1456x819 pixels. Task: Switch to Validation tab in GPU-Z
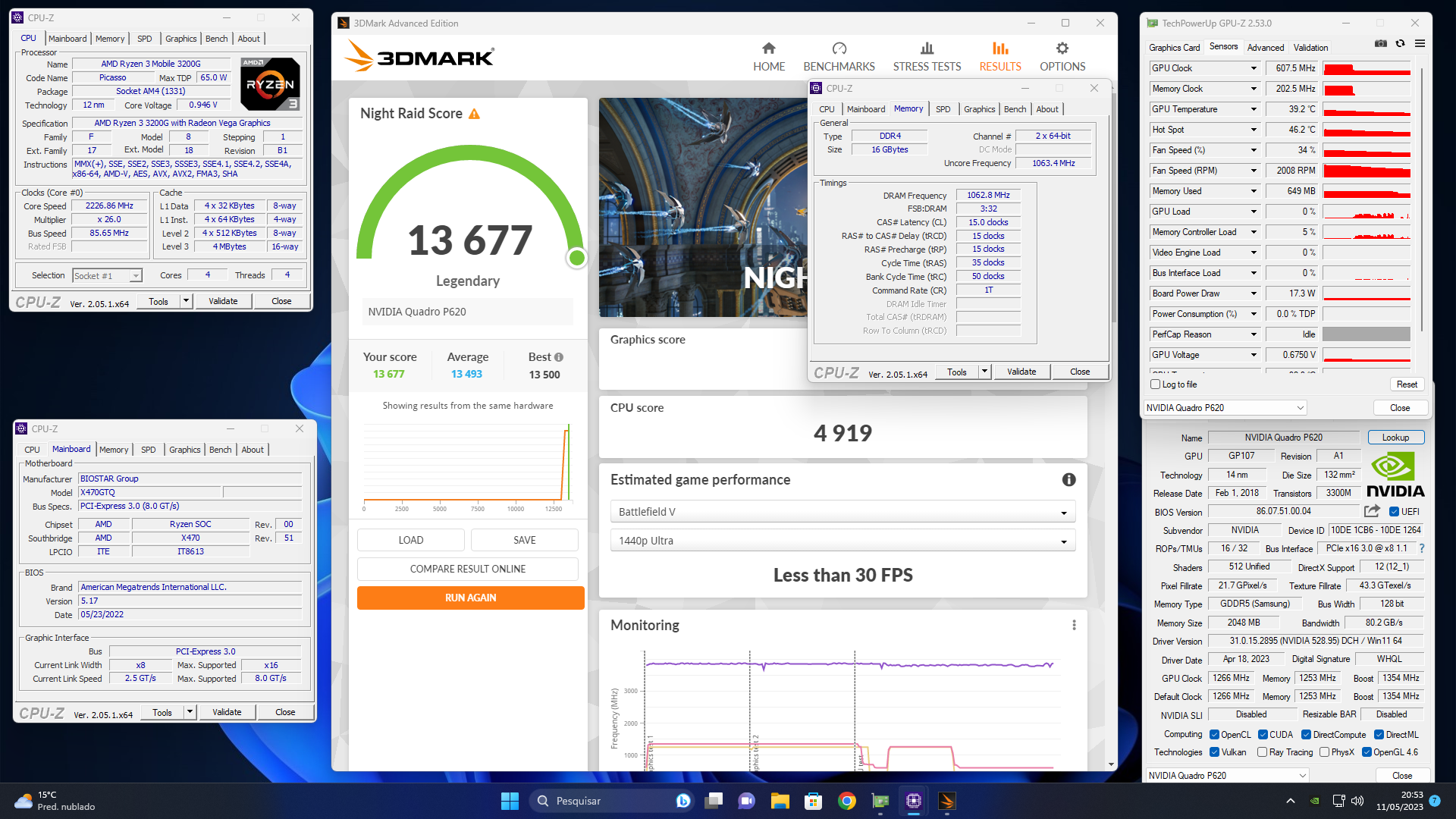tap(1310, 47)
